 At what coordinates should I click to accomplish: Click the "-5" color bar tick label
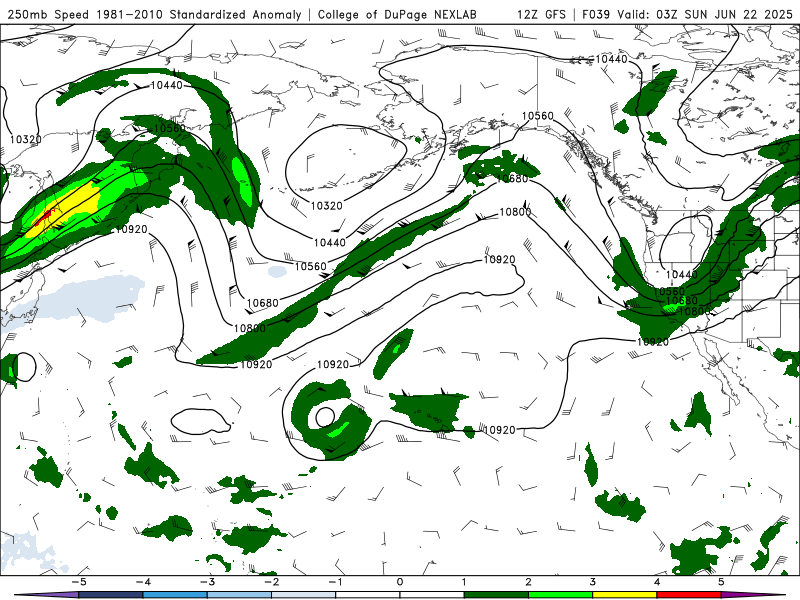tap(79, 582)
